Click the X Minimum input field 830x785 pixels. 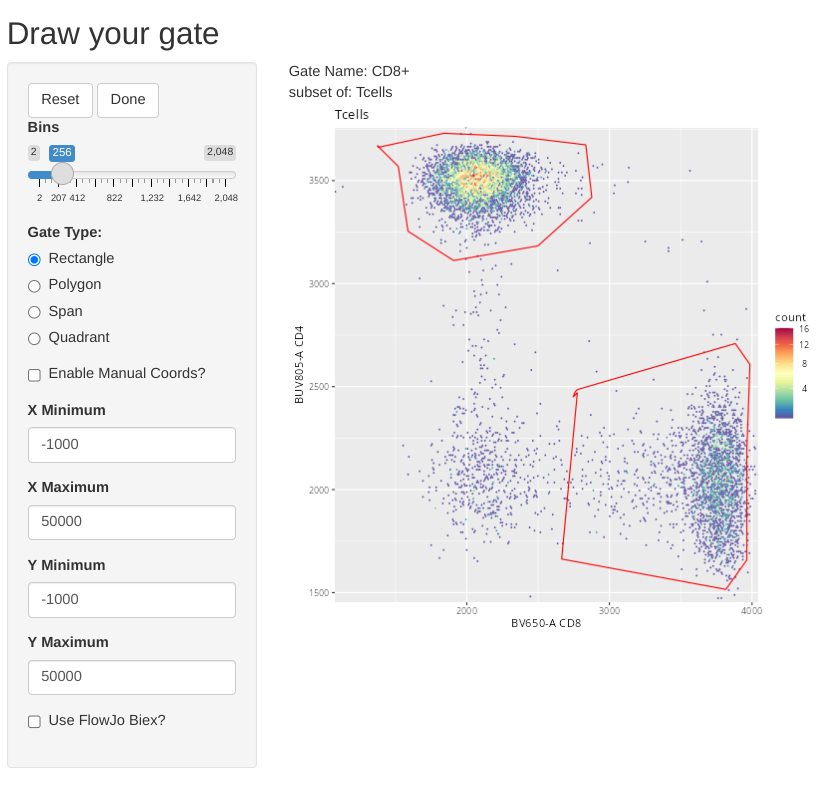pos(132,445)
